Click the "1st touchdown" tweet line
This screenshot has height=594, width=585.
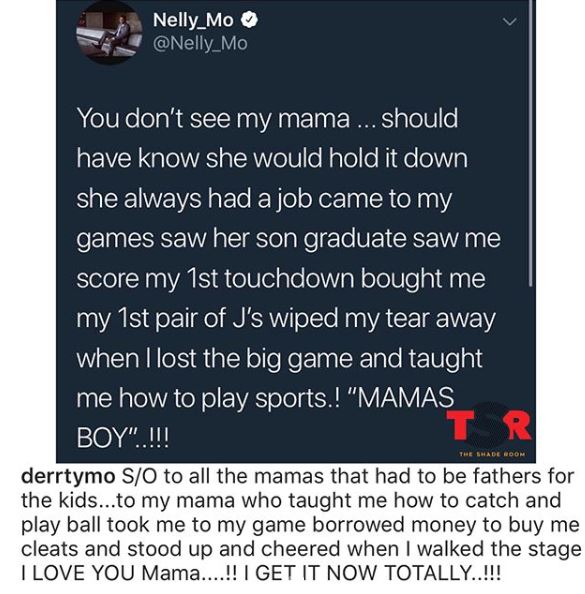tap(281, 278)
